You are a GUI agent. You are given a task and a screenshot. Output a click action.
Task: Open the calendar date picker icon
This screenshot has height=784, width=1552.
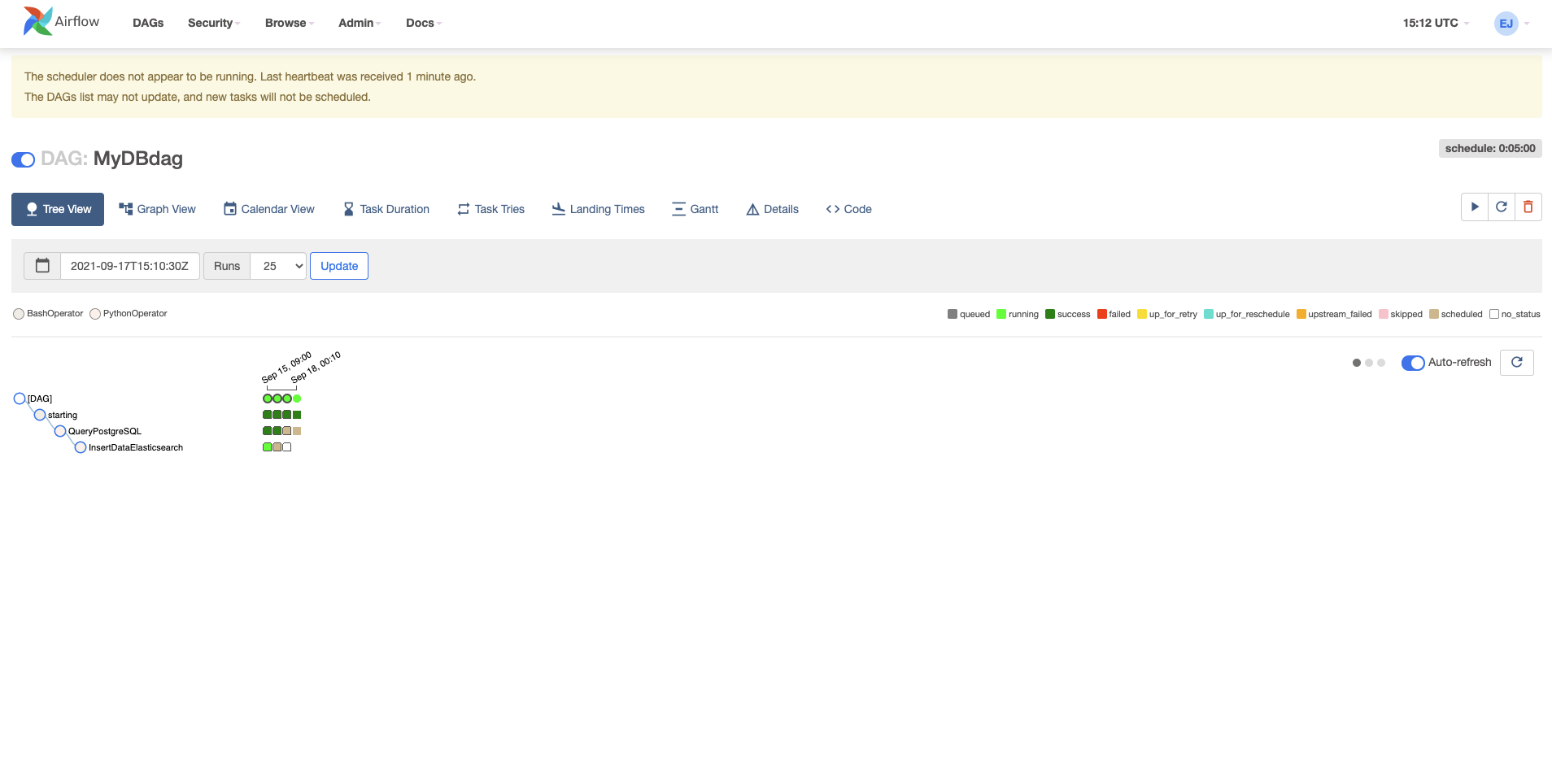(42, 266)
